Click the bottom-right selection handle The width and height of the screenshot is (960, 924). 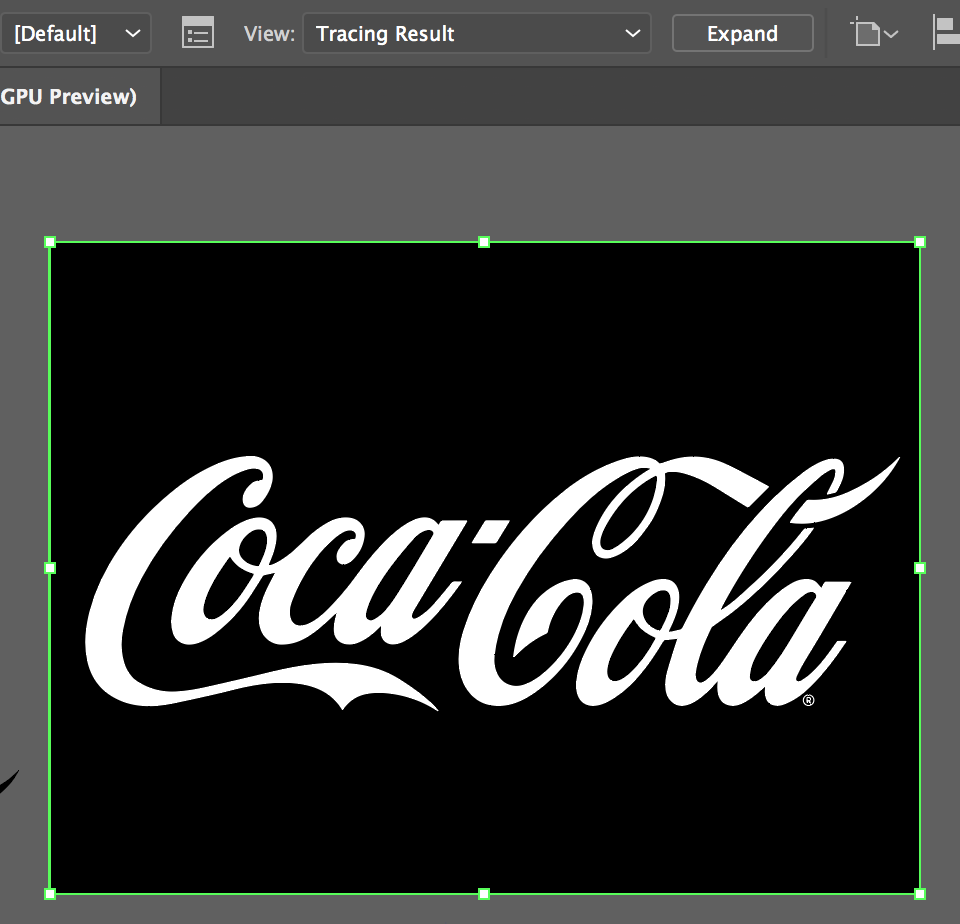pyautogui.click(x=920, y=894)
